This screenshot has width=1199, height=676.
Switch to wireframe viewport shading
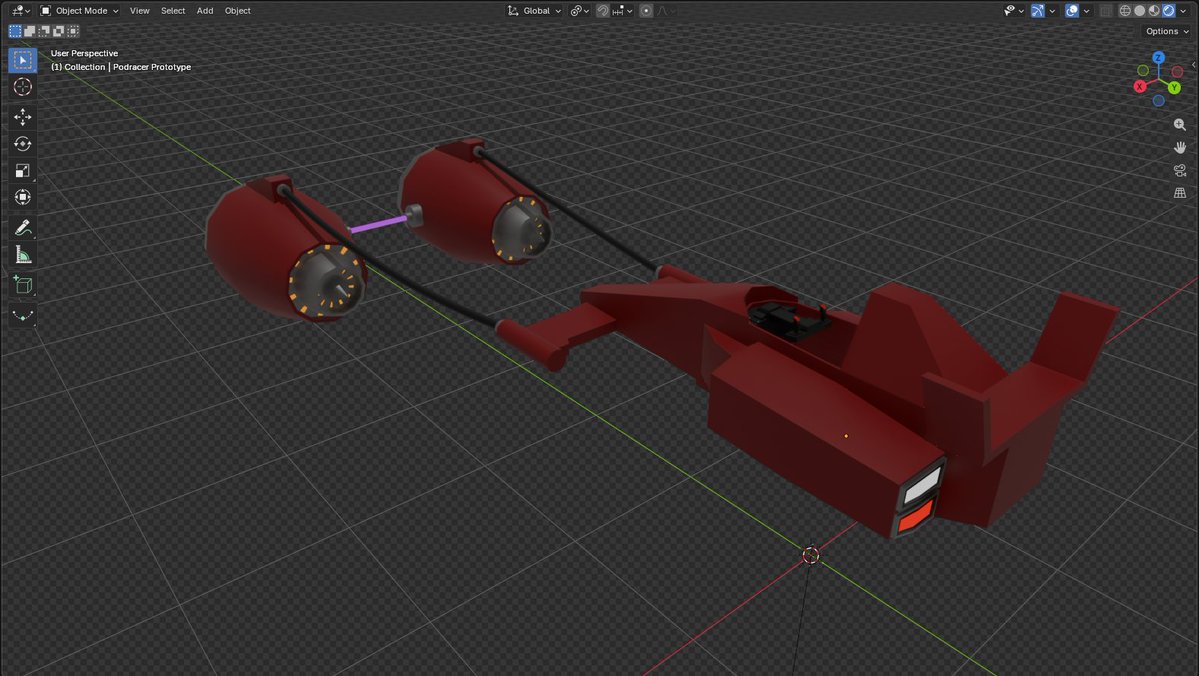[x=1125, y=11]
